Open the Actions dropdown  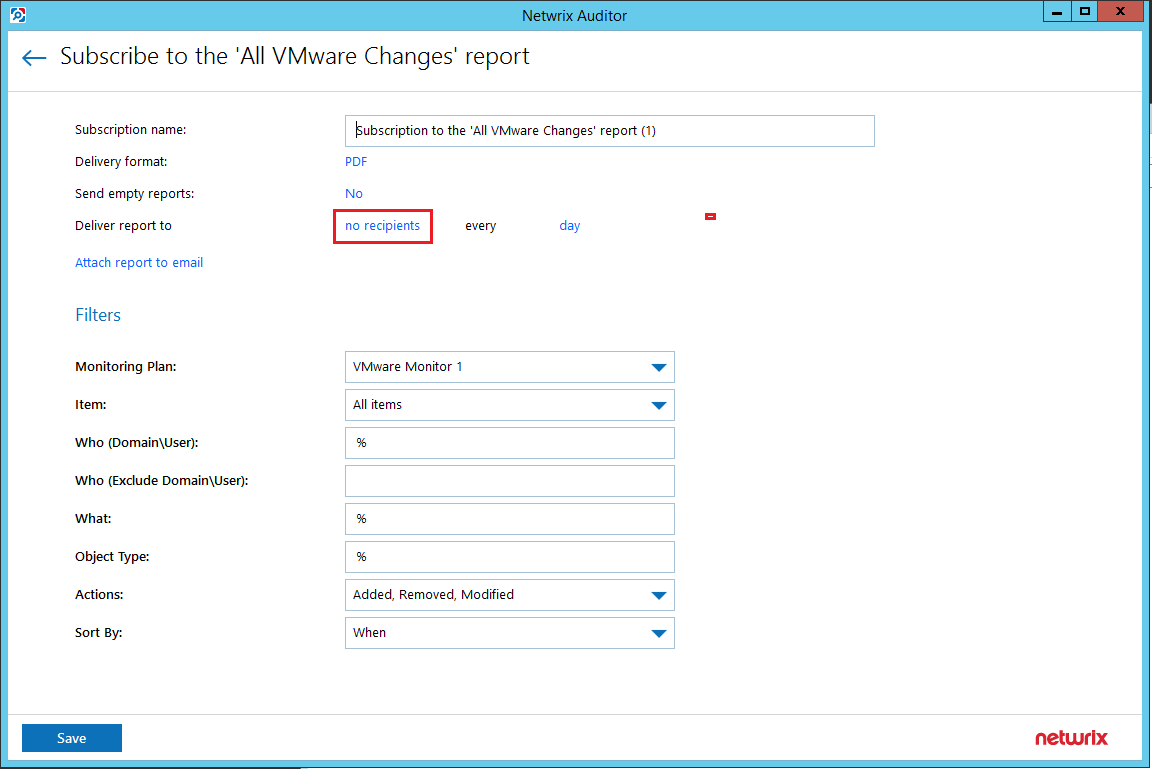pos(509,595)
